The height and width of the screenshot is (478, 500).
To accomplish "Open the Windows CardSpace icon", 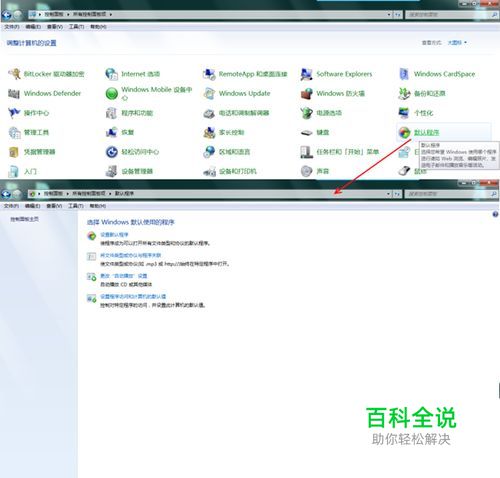I will click(404, 74).
